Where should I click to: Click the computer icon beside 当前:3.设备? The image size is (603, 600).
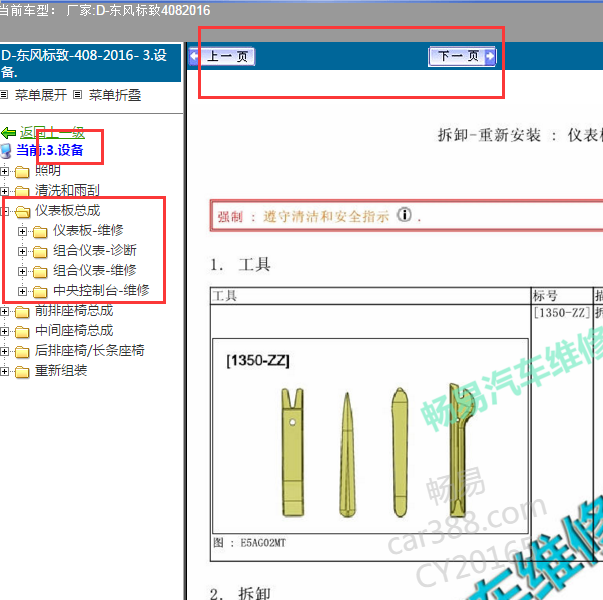[6, 151]
